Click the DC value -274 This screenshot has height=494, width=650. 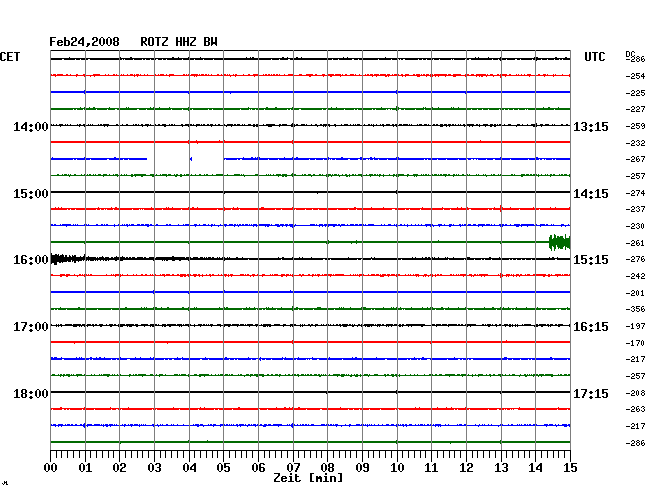click(x=635, y=193)
